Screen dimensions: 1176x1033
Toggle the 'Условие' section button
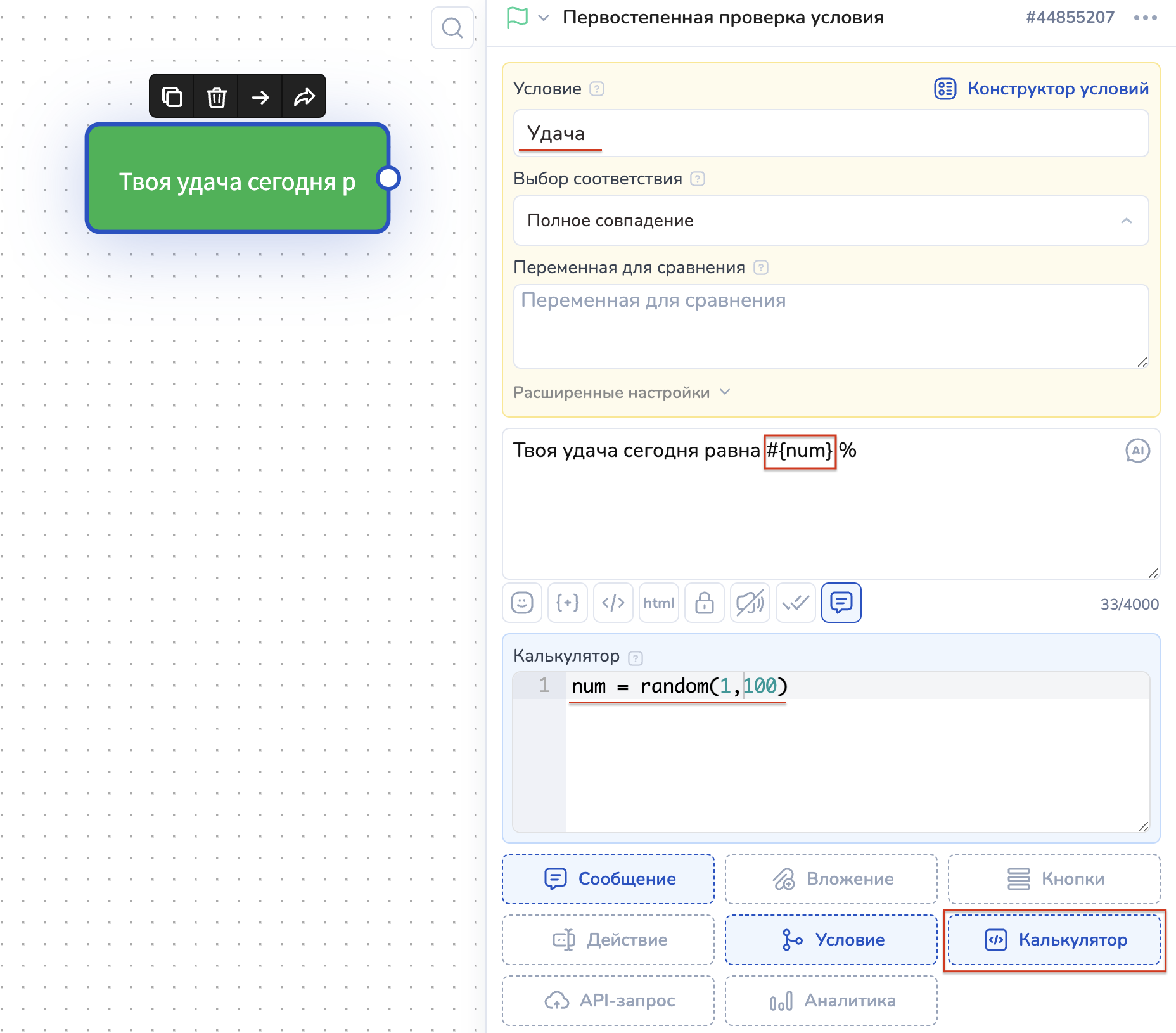(831, 940)
